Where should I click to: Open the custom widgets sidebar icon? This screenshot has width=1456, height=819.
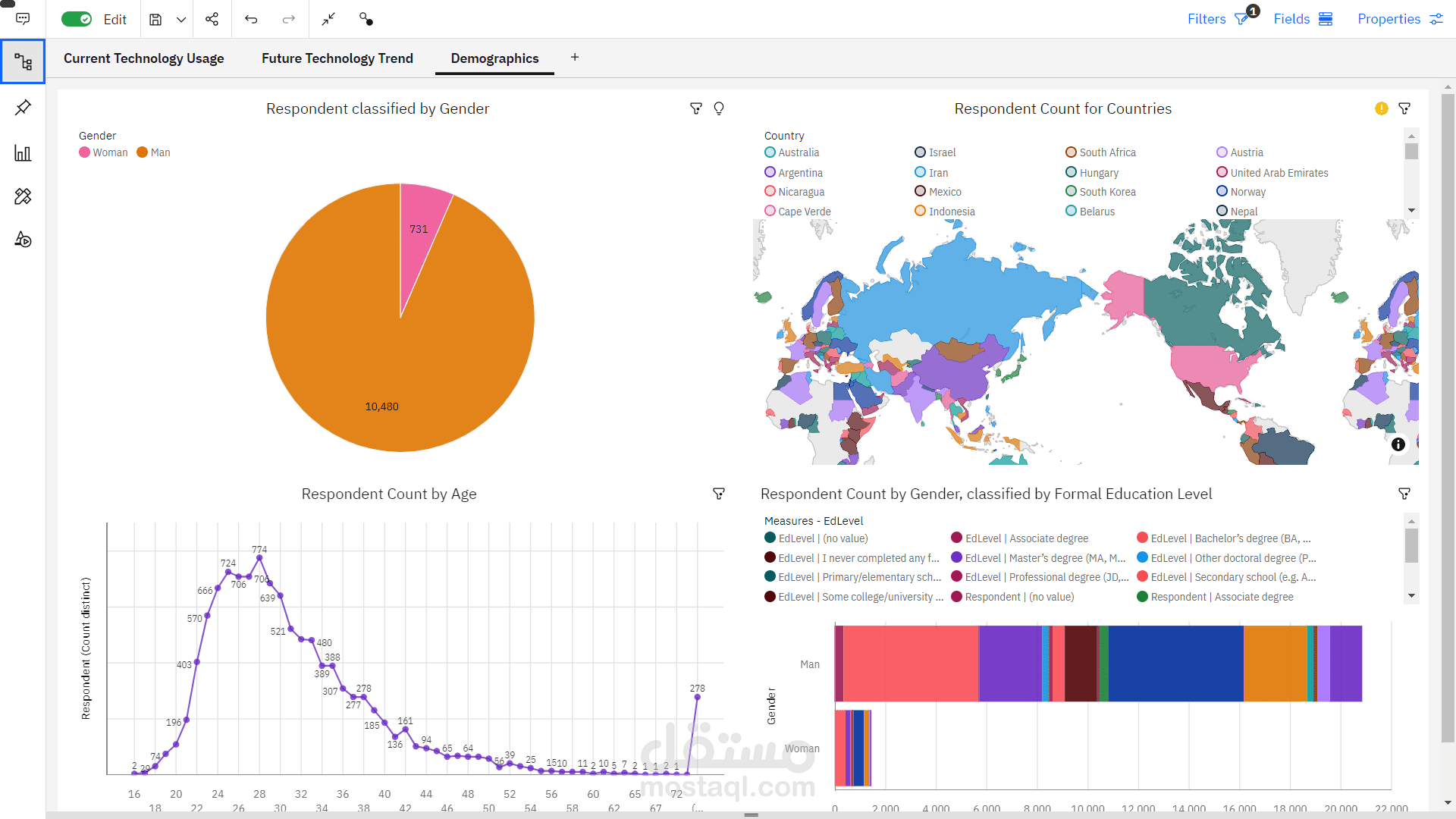pyautogui.click(x=23, y=196)
